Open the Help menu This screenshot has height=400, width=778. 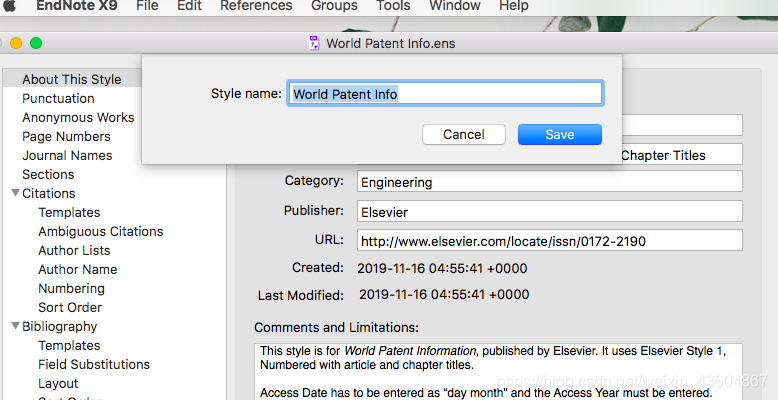coord(514,5)
